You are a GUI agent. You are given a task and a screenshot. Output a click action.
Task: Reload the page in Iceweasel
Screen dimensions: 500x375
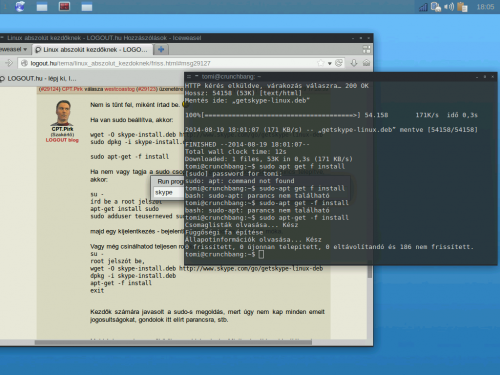[x=339, y=63]
